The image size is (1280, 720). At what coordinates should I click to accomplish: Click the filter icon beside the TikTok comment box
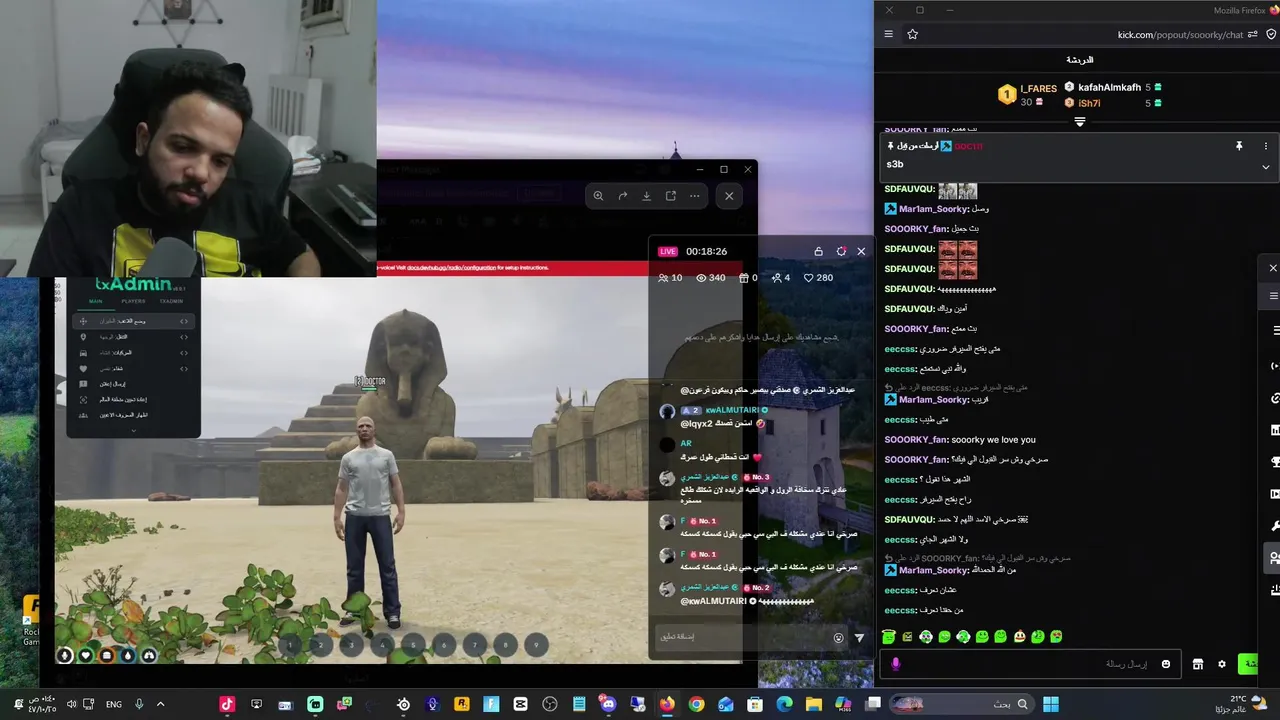859,637
